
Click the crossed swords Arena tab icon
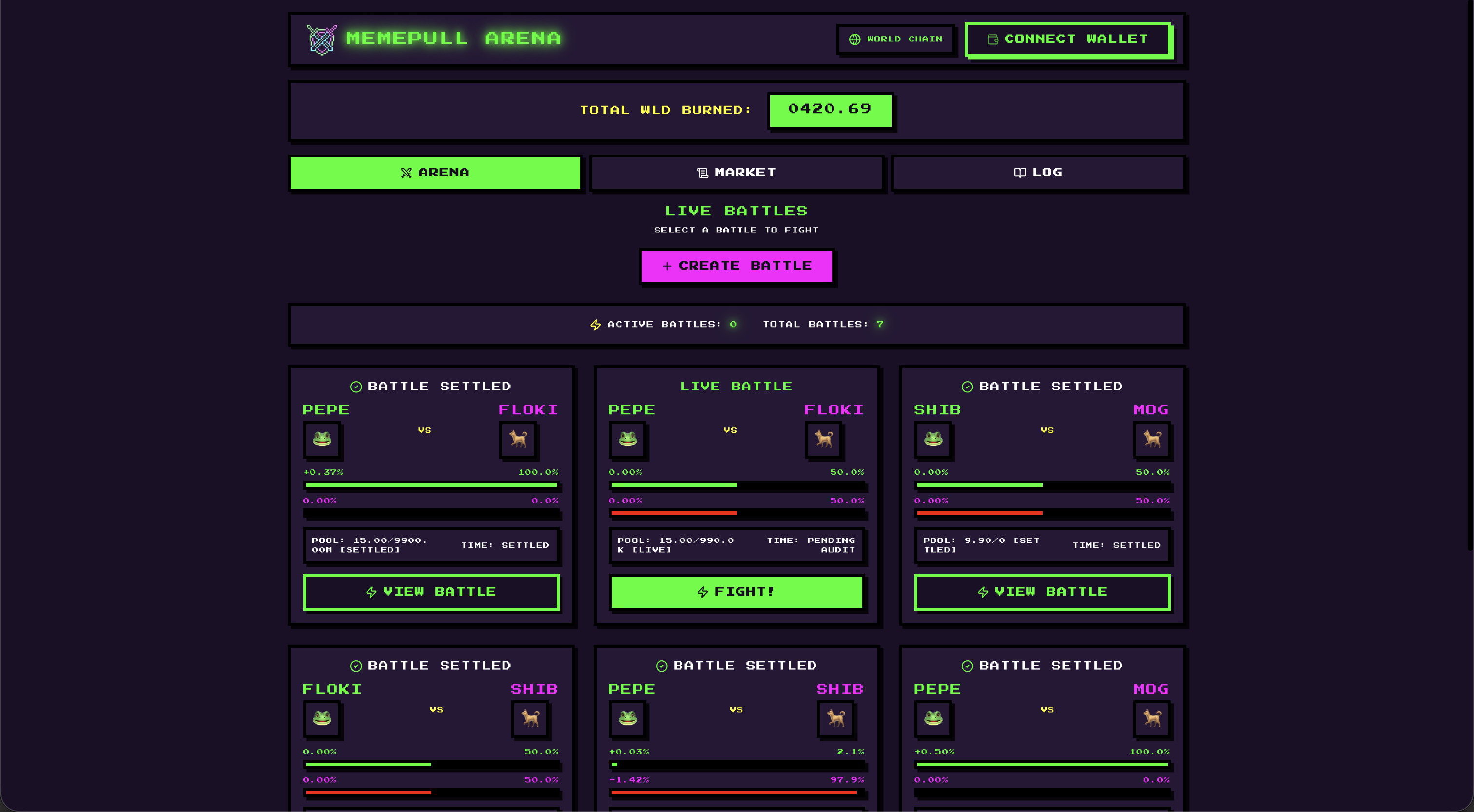coord(406,173)
